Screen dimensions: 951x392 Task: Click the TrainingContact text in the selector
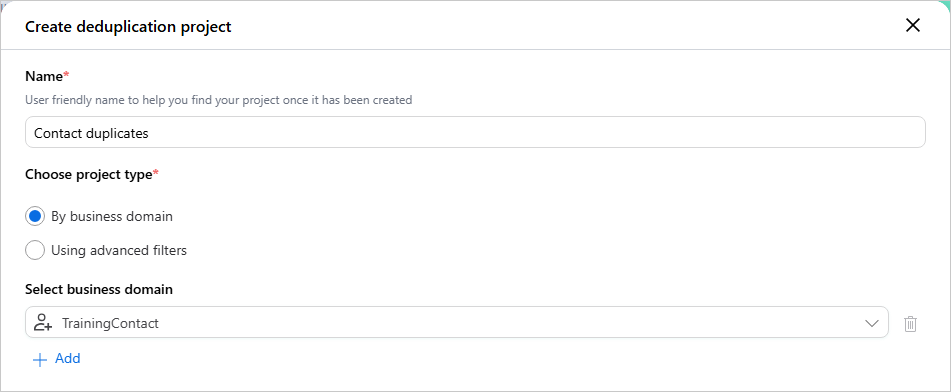coord(110,323)
